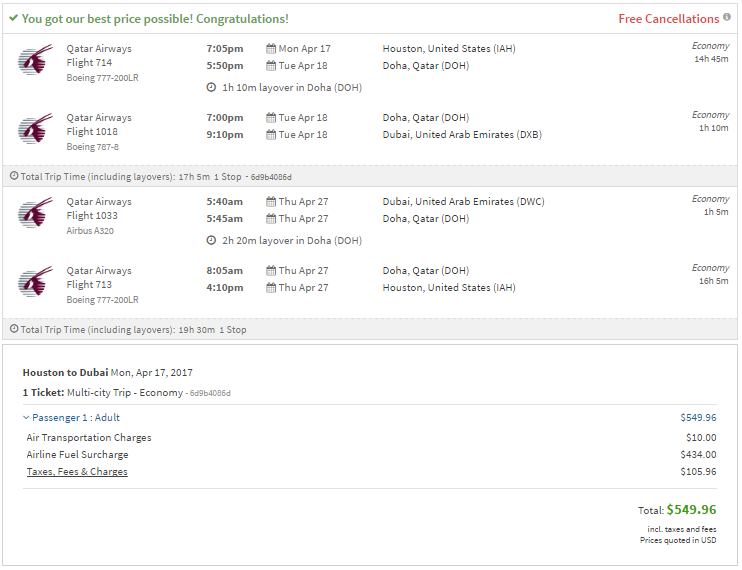Click the Qatar Airways logo for Flight 713
Image resolution: width=742 pixels, height=570 pixels.
click(35, 281)
